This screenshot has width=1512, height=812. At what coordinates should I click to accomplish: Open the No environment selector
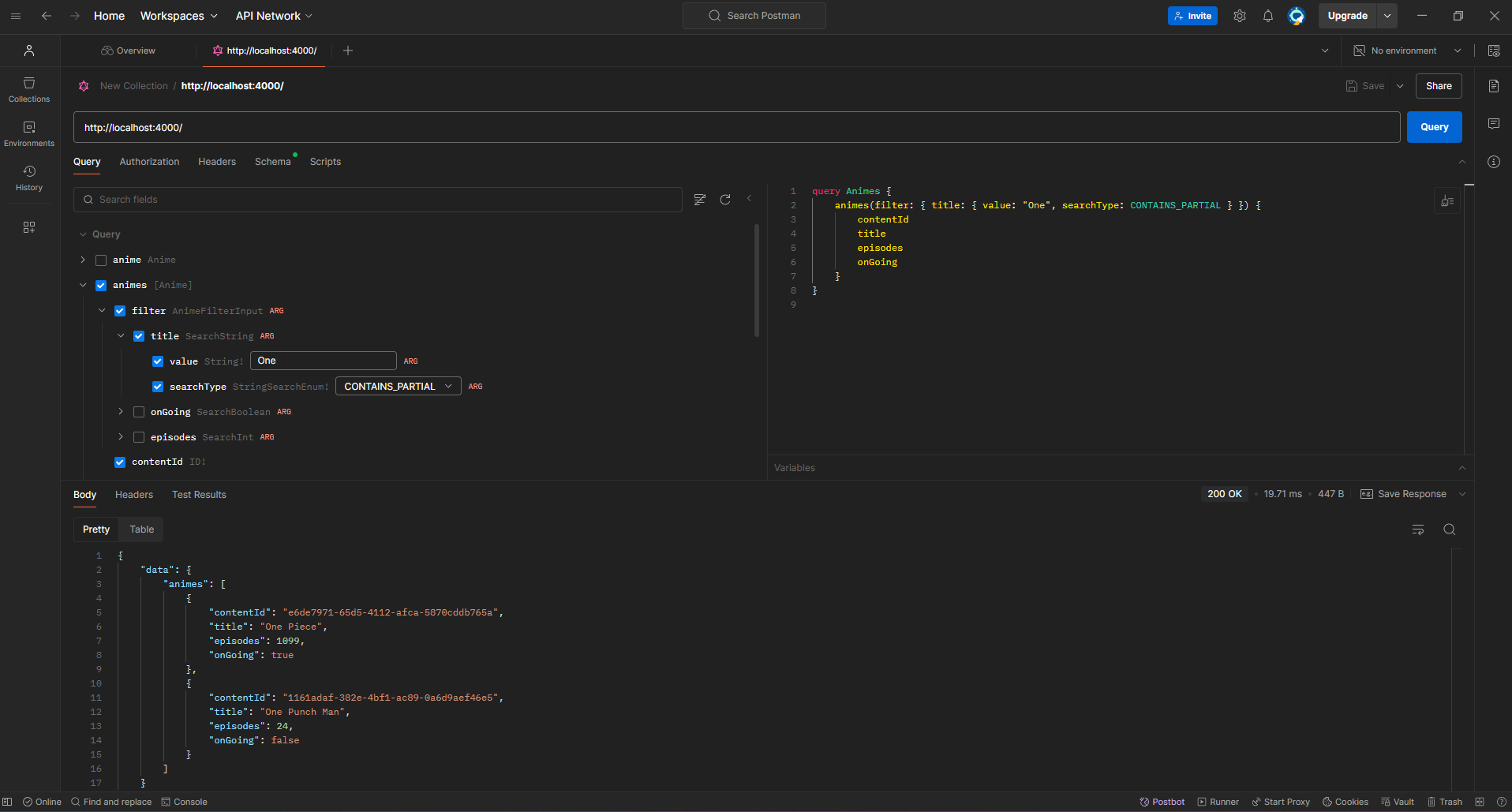(x=1407, y=51)
